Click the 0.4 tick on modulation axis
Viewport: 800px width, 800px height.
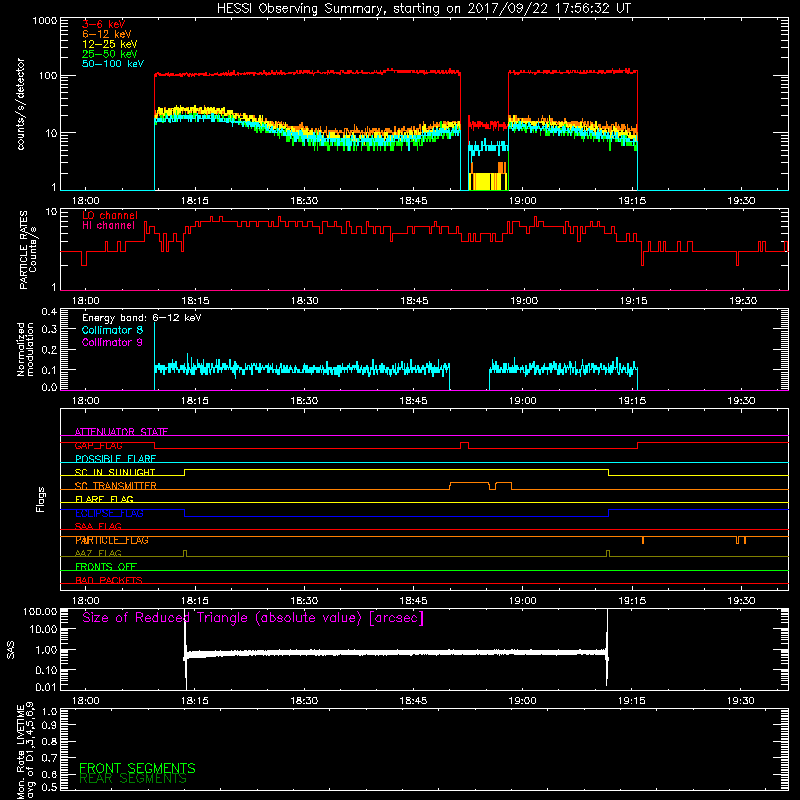(49, 311)
